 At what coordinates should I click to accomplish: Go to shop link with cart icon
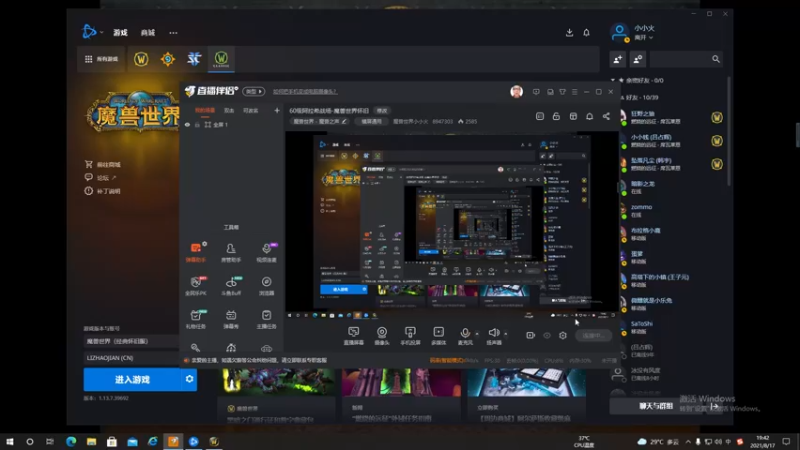pyautogui.click(x=103, y=164)
